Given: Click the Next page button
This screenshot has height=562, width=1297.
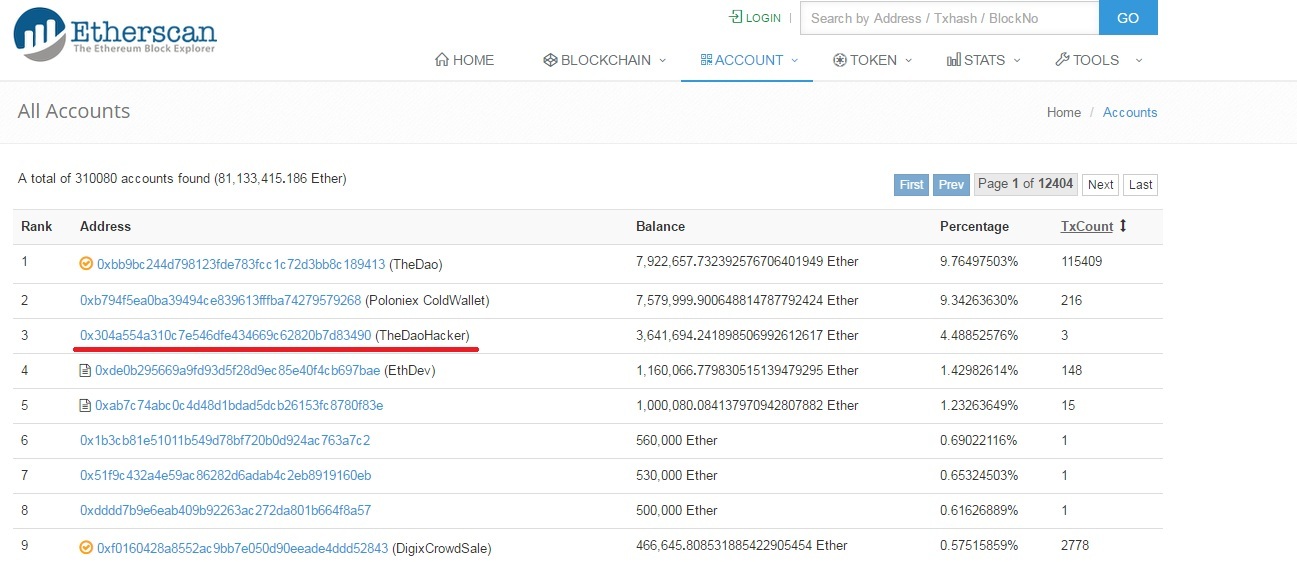Looking at the screenshot, I should point(1101,184).
